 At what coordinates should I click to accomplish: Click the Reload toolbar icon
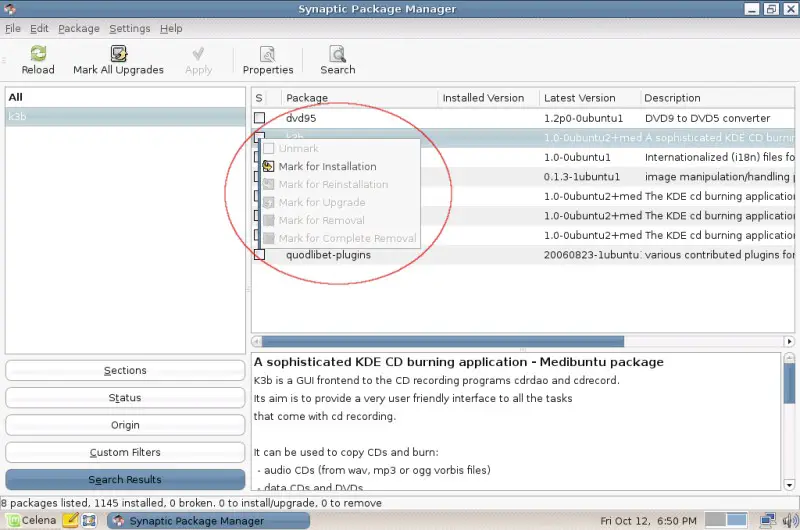tap(38, 54)
